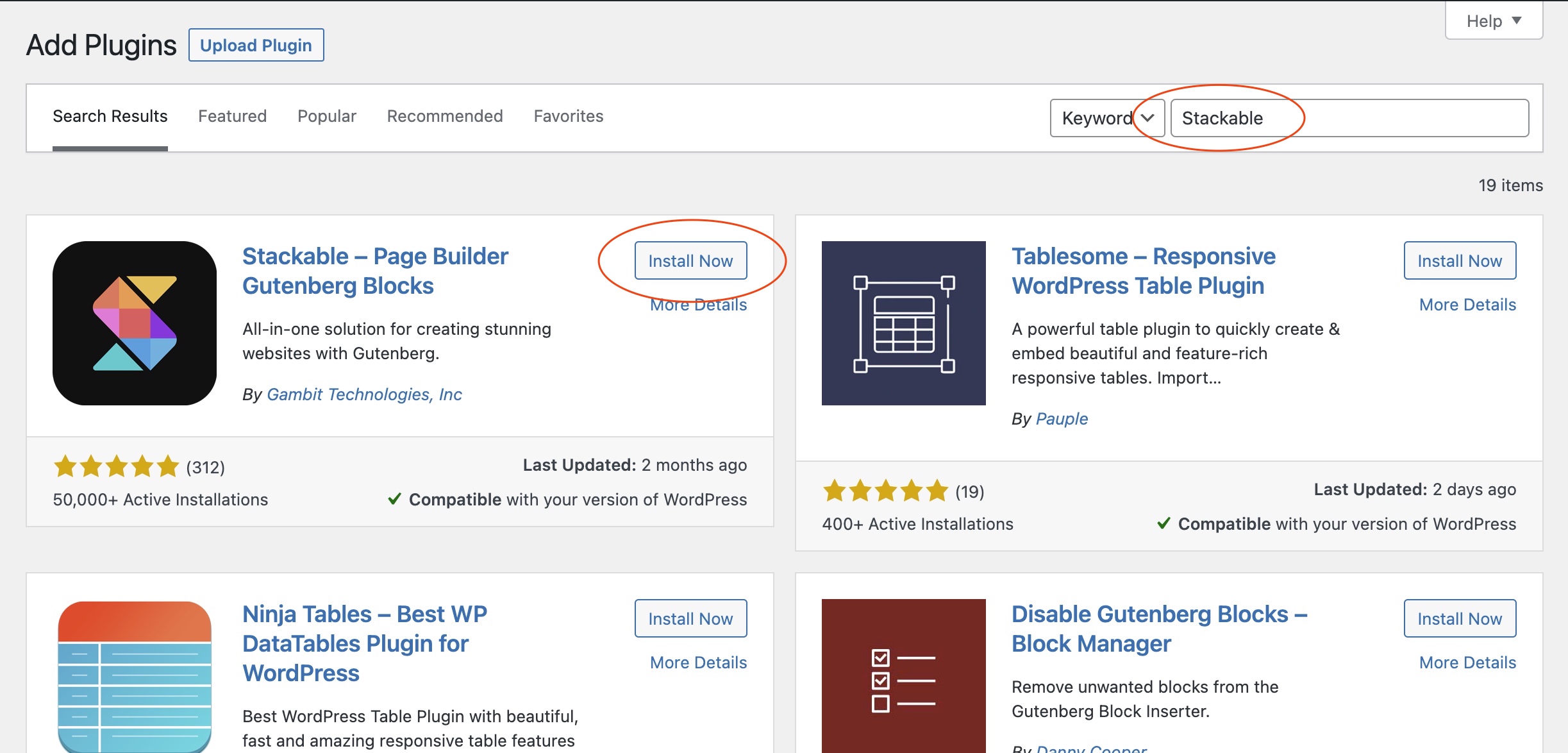Image resolution: width=1568 pixels, height=753 pixels.
Task: Click the Tablesome rating count (19)
Action: pyautogui.click(x=969, y=491)
